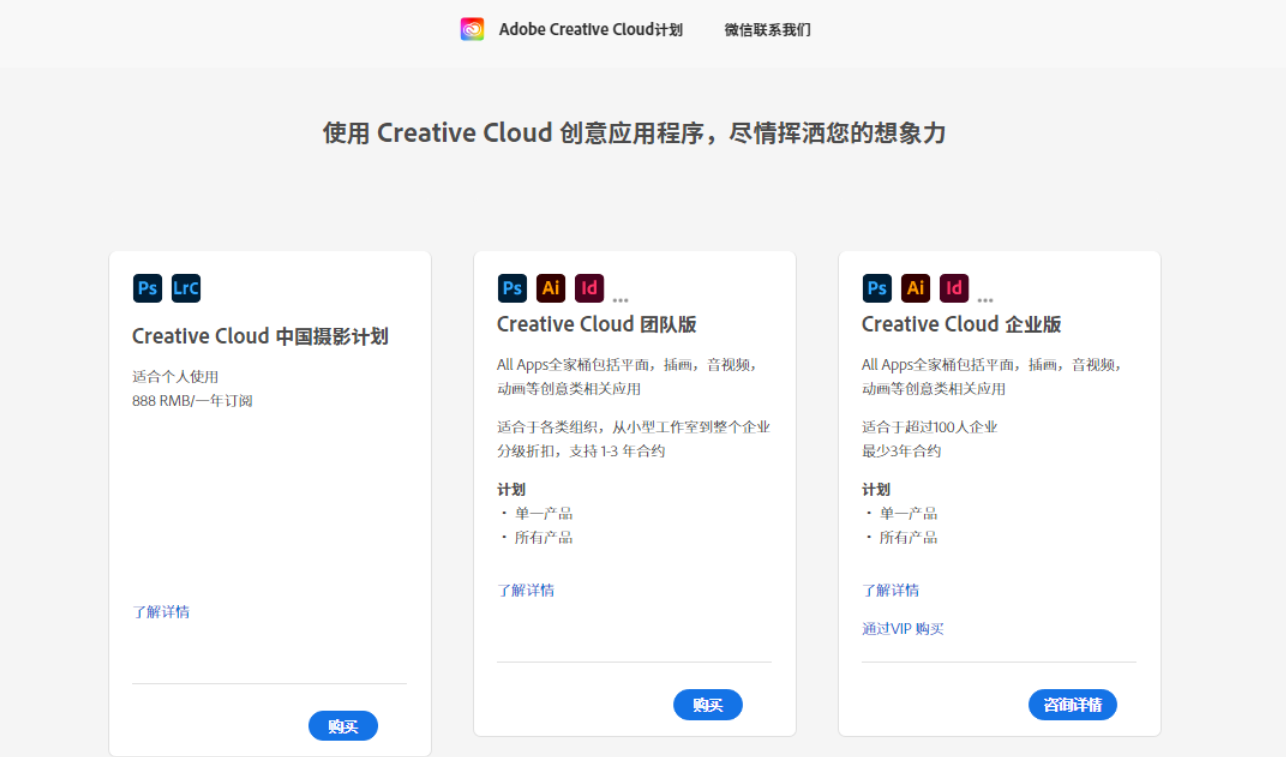Click the 咨询详情 button
The height and width of the screenshot is (757, 1286).
click(1073, 705)
